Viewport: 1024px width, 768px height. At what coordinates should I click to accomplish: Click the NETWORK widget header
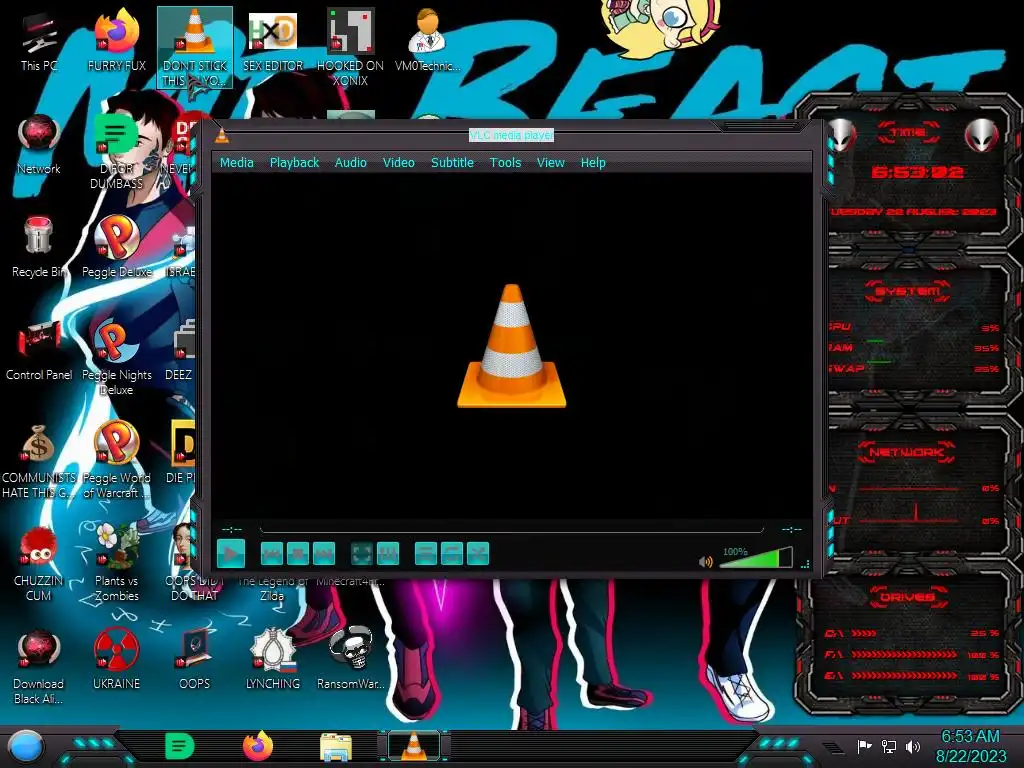pos(907,452)
